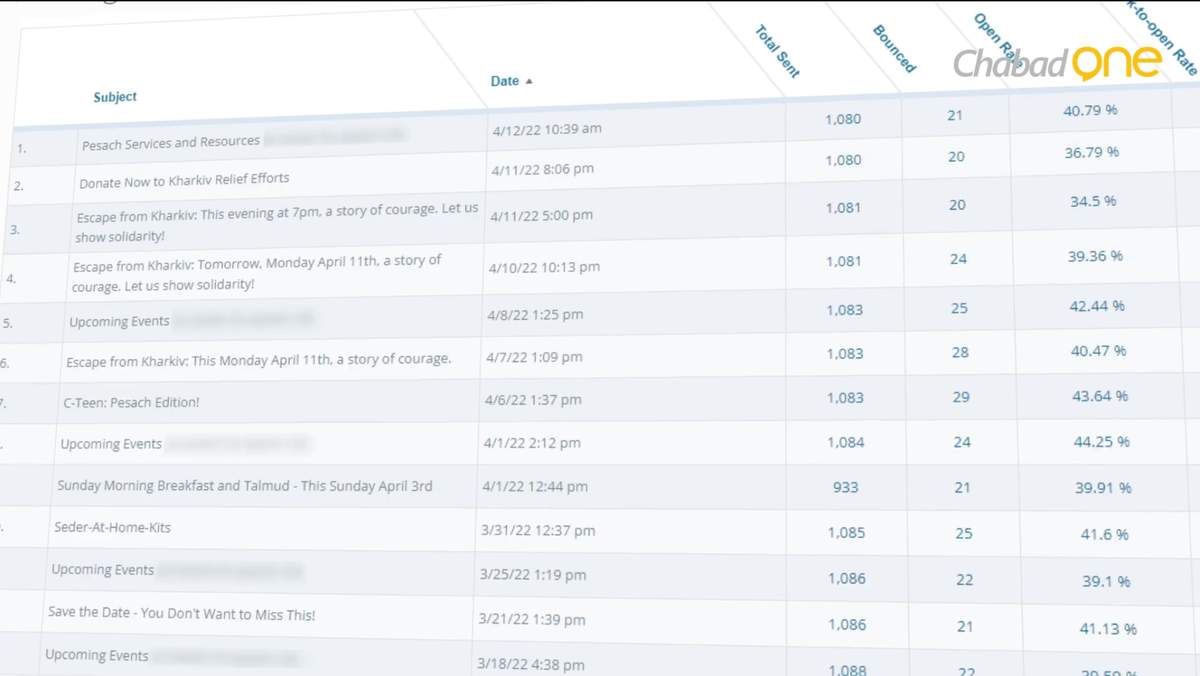Click the 44.25 % rate value
1200x676 pixels.
[x=1102, y=442]
